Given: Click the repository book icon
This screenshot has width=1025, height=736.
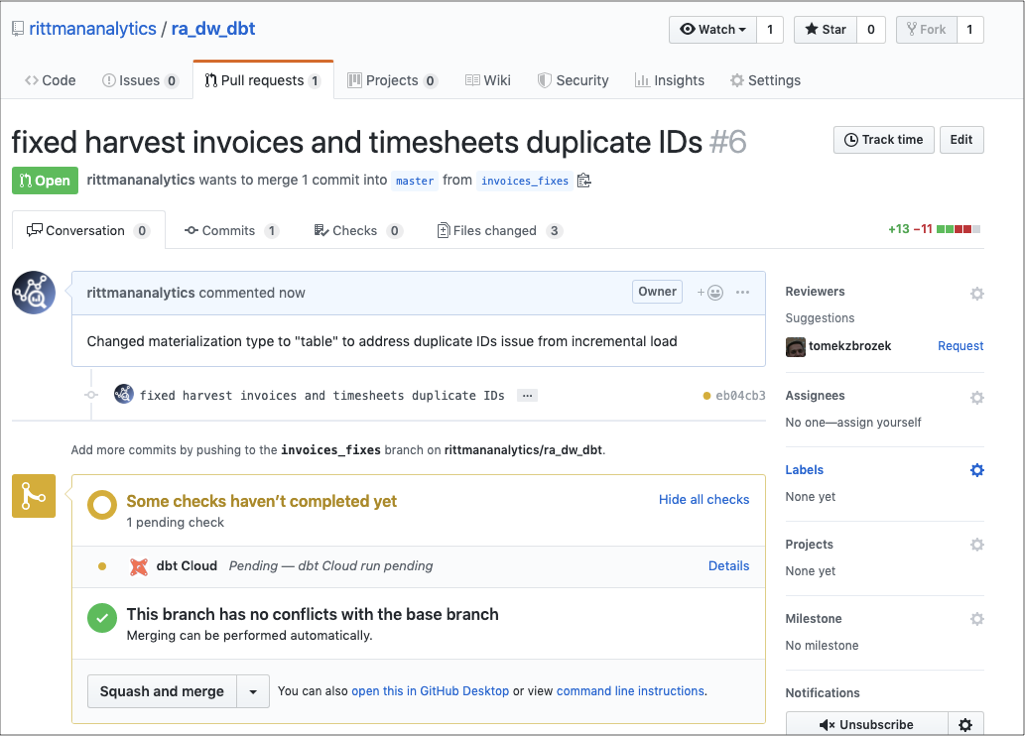Looking at the screenshot, I should point(18,29).
